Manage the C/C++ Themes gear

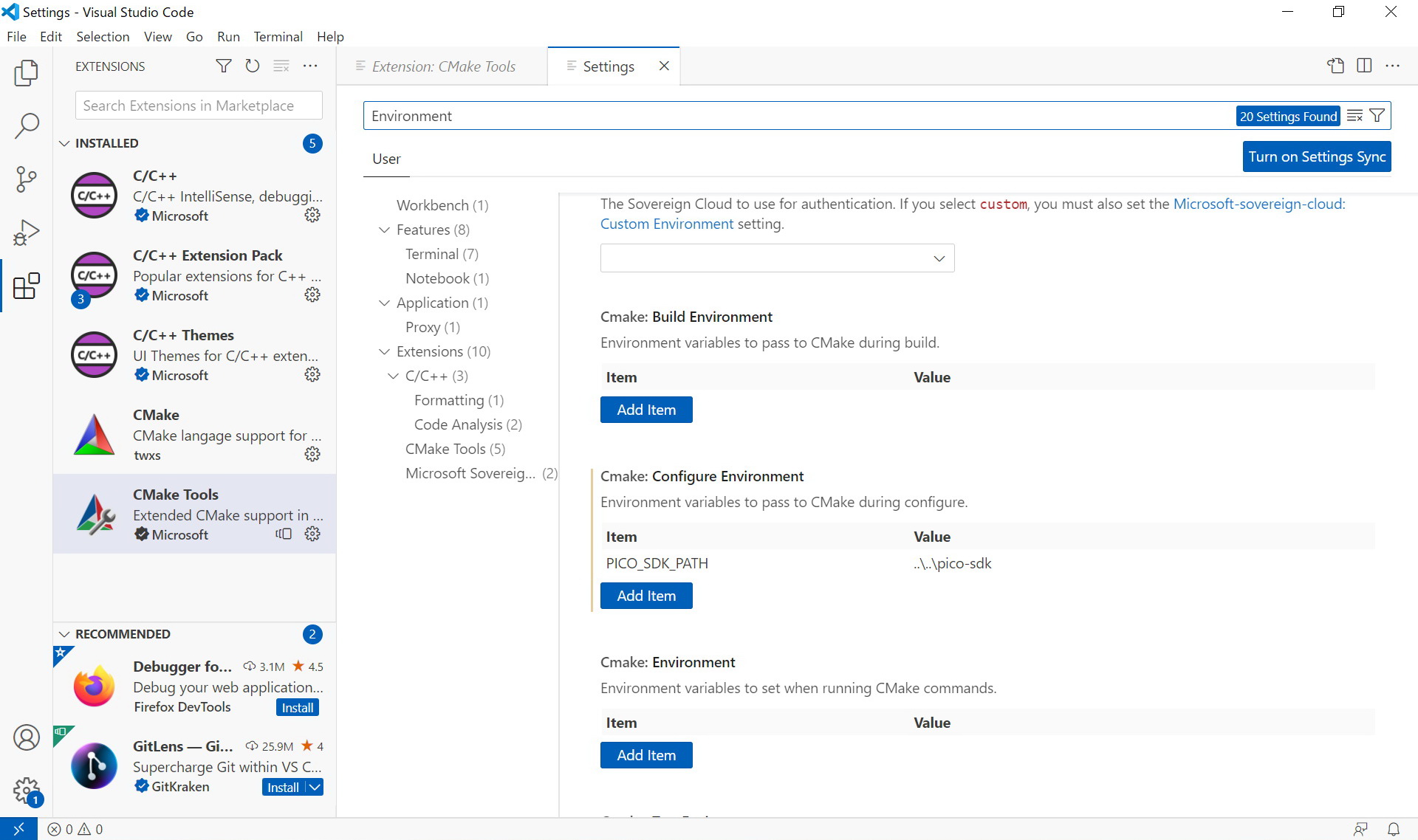point(312,374)
